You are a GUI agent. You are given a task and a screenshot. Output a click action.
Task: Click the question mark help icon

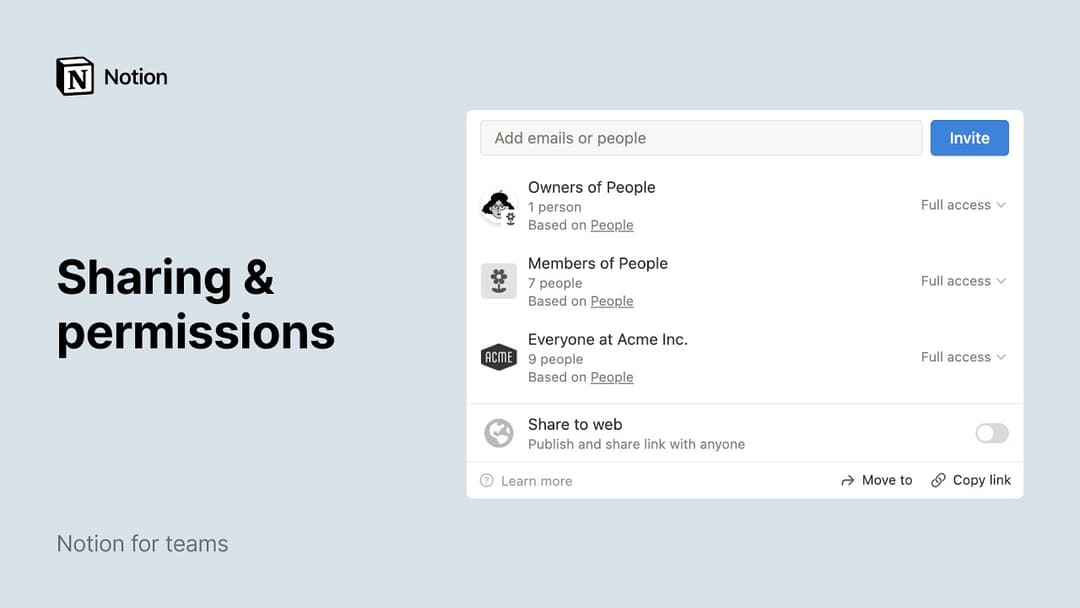(489, 481)
